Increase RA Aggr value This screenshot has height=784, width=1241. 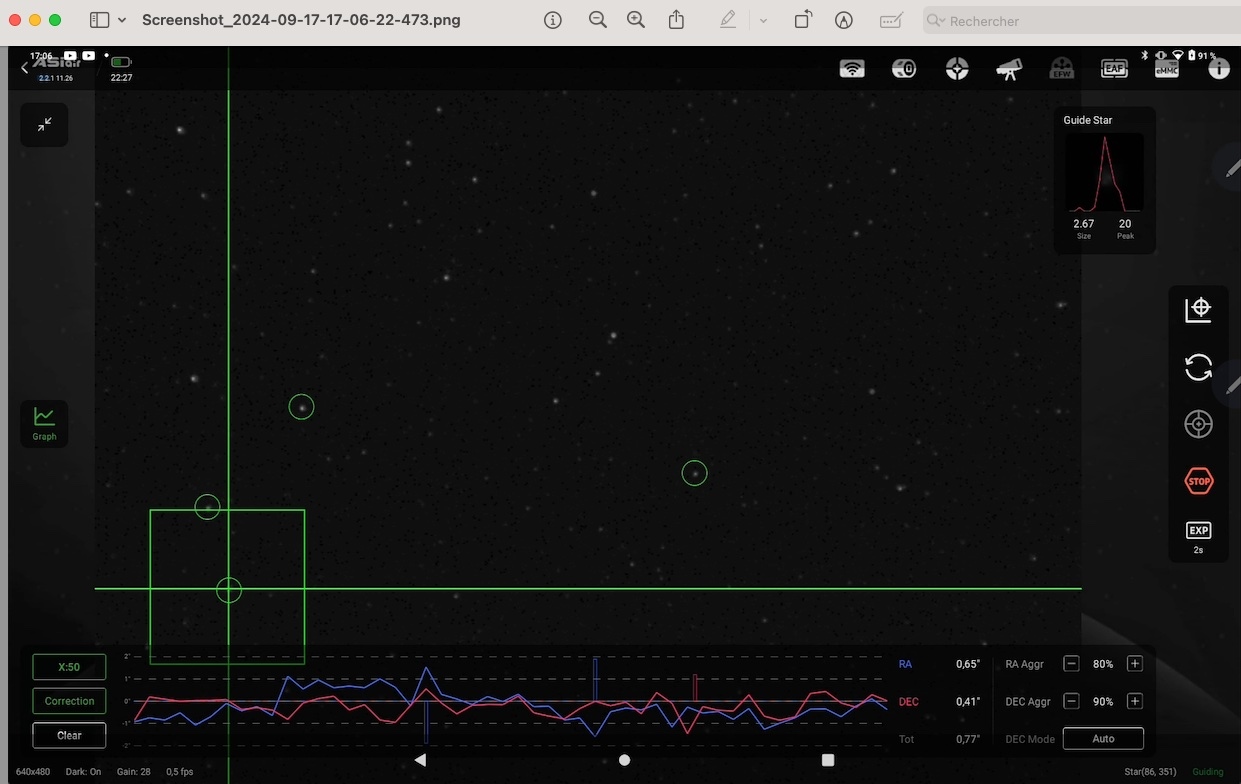point(1134,664)
